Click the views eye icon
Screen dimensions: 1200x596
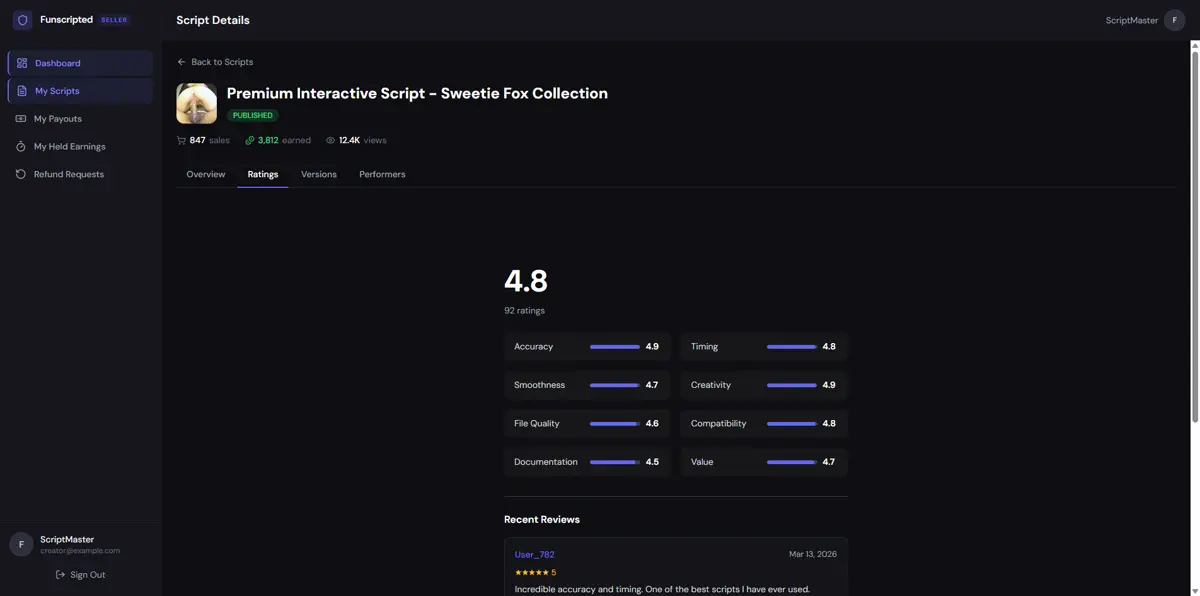pyautogui.click(x=331, y=140)
